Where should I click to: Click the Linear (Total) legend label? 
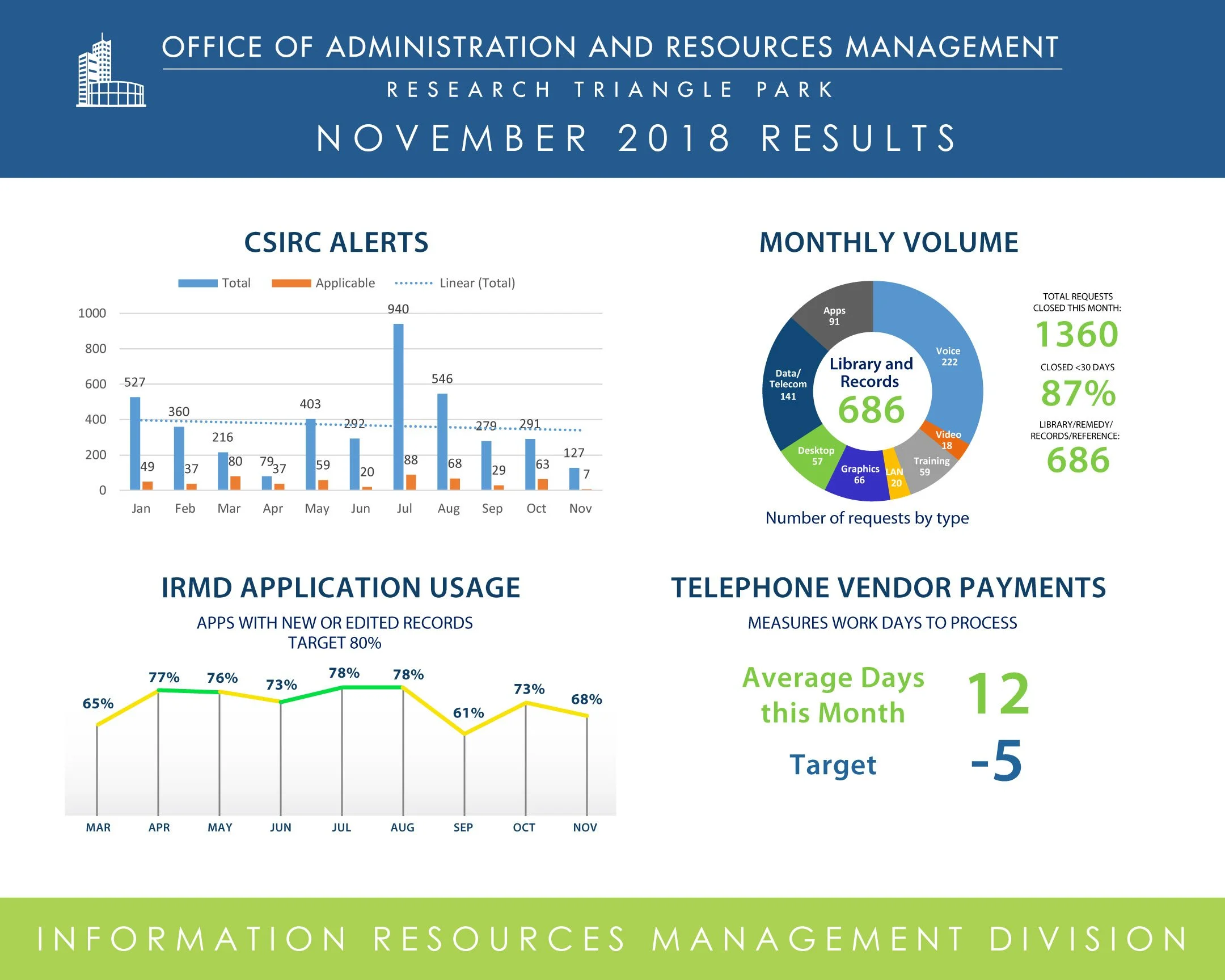(478, 283)
